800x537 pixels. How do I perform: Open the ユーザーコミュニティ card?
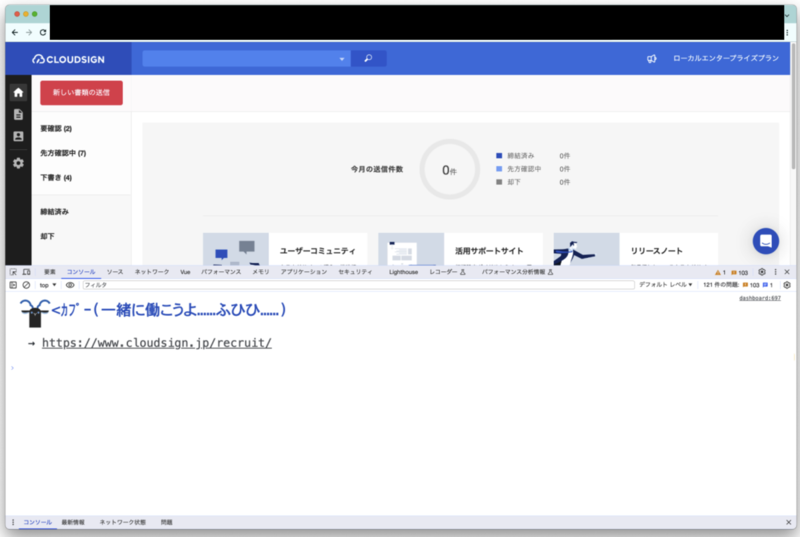[285, 249]
